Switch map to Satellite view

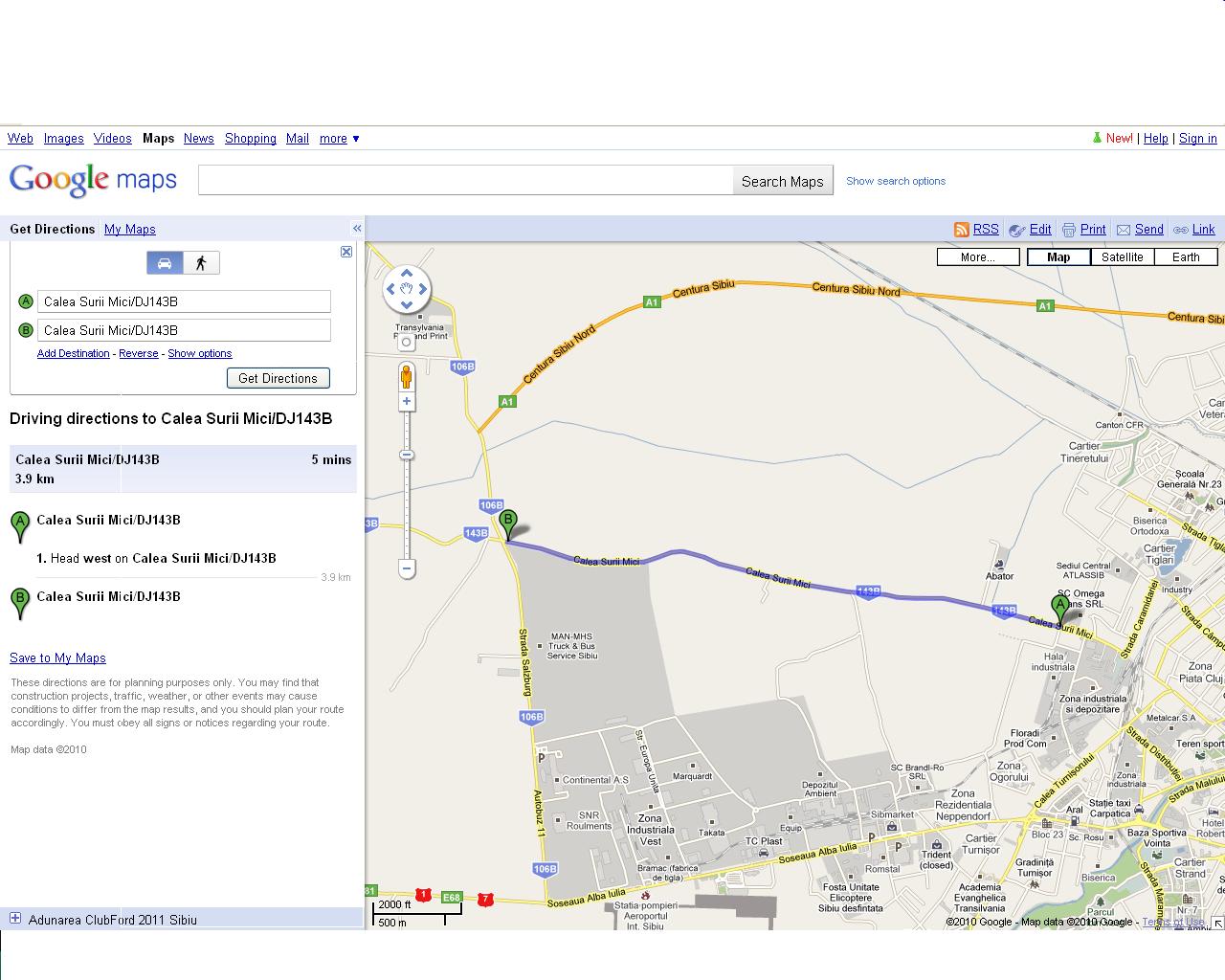[x=1122, y=257]
